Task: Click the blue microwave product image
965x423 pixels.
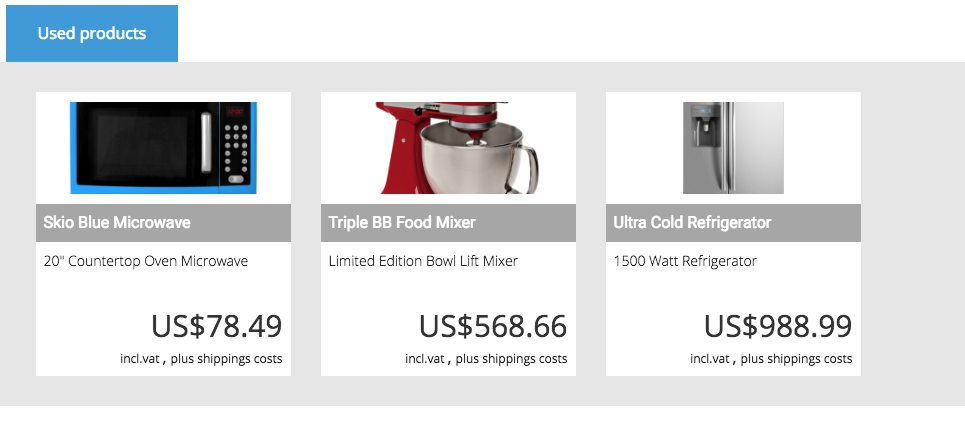Action: point(163,148)
